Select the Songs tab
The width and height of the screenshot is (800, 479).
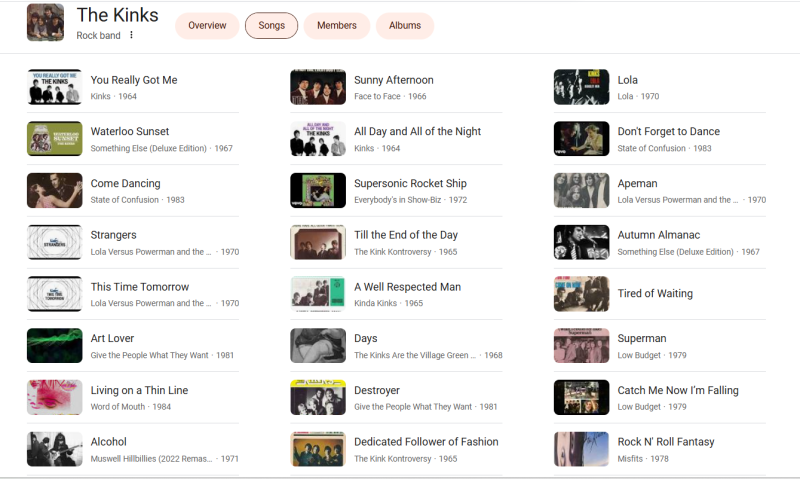tap(271, 25)
